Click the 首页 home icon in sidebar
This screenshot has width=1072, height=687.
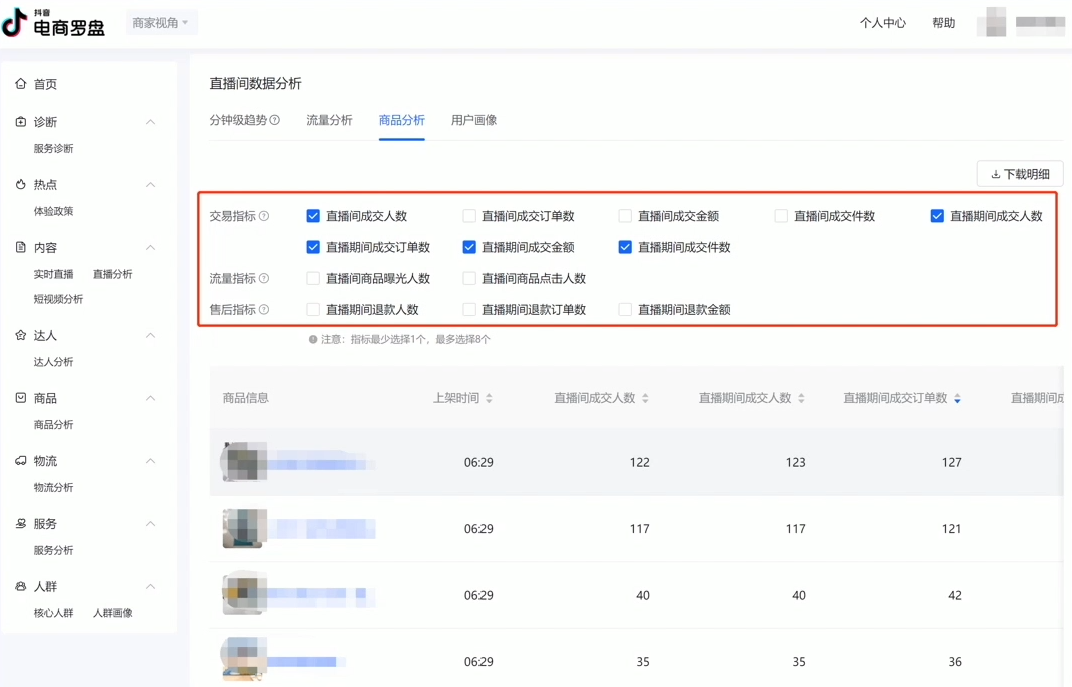[21, 83]
